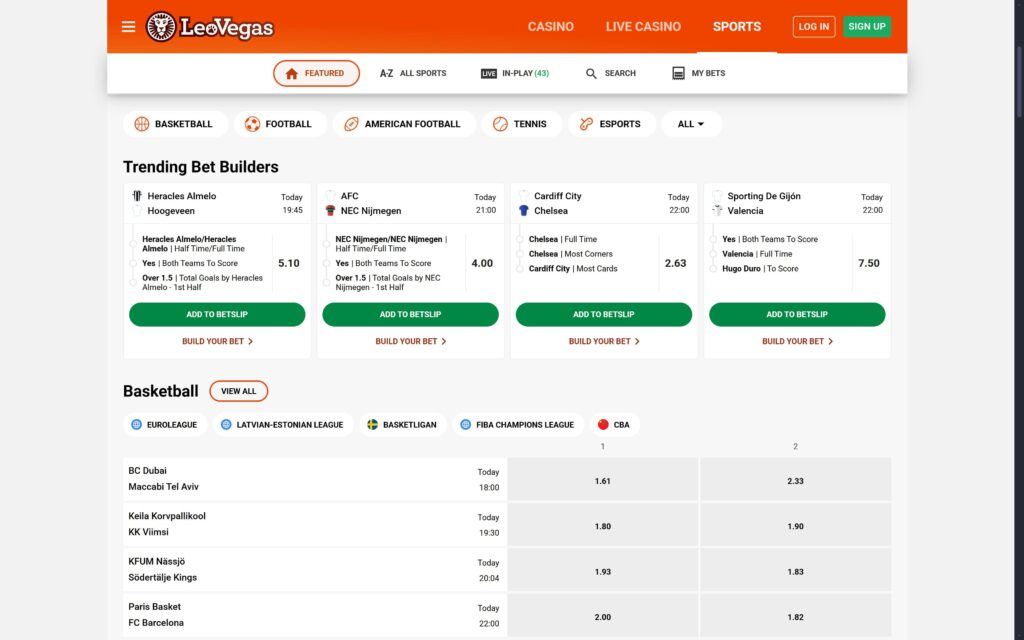Expand BUILD YOUR BET for Sporting De Gijón
The width and height of the screenshot is (1024, 640).
point(796,340)
